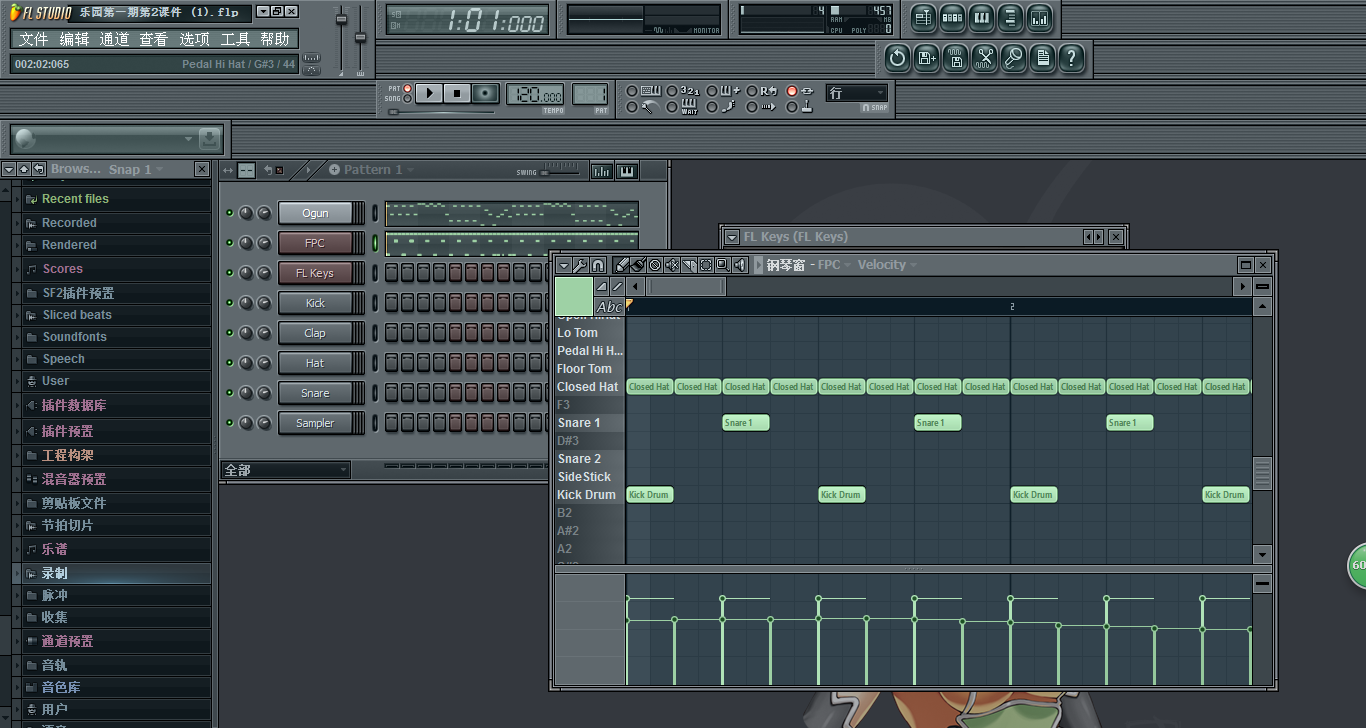Open the FPC channel target dropdown
This screenshot has height=728, width=1366.
tap(834, 265)
